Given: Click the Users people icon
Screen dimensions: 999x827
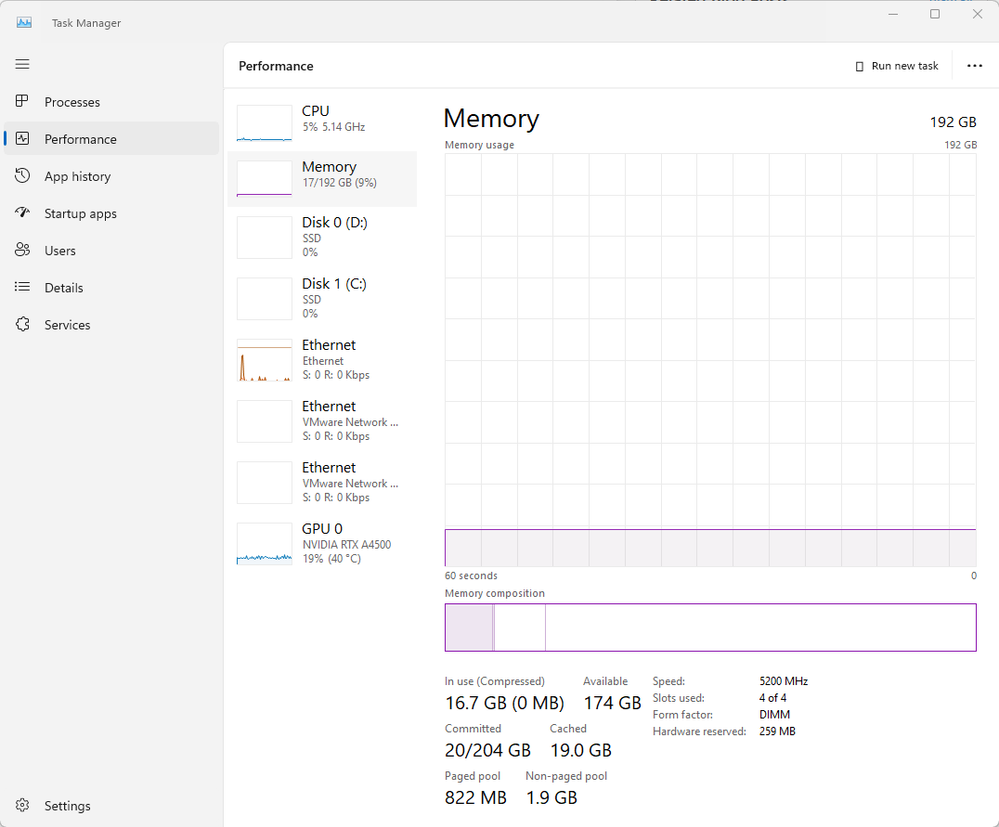Looking at the screenshot, I should (22, 250).
